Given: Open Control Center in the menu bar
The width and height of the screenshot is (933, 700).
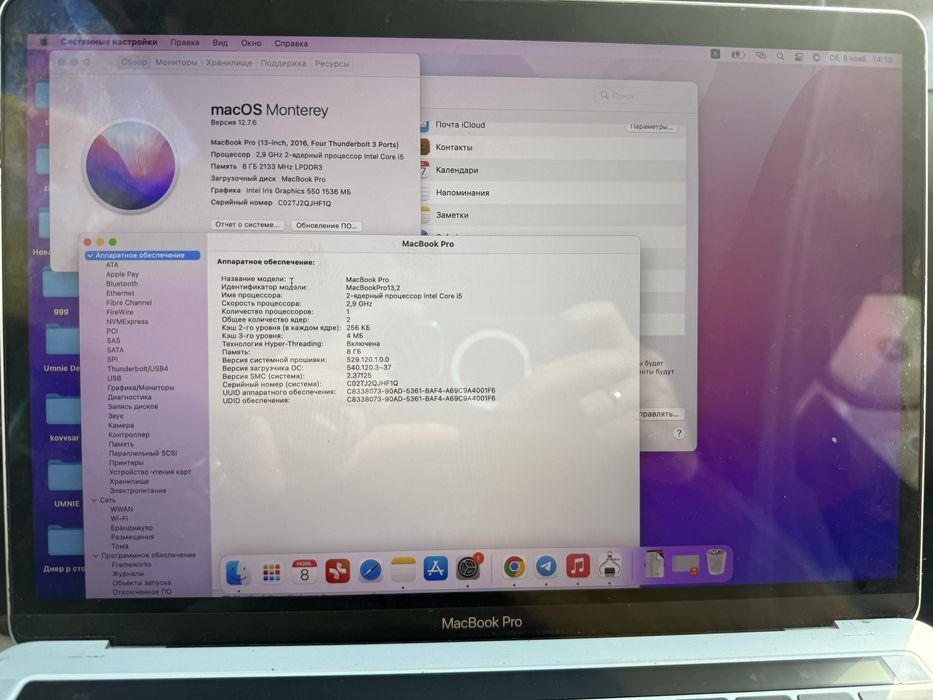Looking at the screenshot, I should click(798, 57).
